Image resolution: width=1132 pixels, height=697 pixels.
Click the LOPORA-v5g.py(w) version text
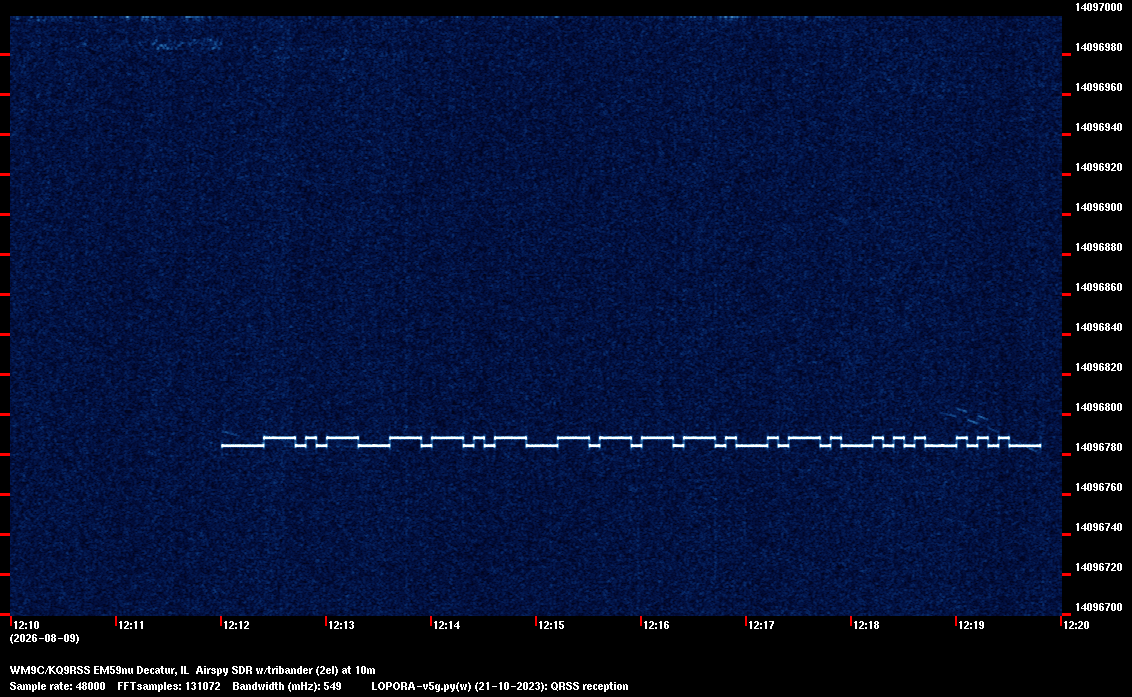pyautogui.click(x=422, y=686)
